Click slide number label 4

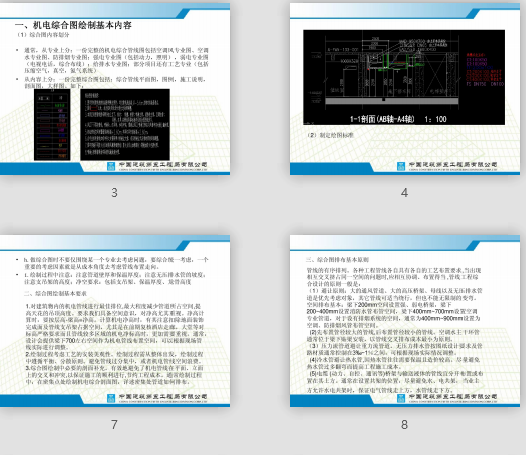click(x=405, y=193)
